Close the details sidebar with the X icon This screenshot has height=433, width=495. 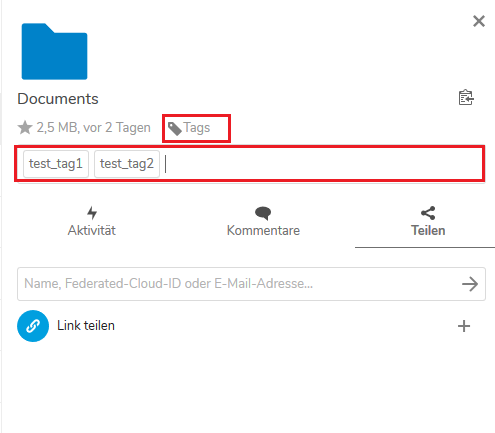[479, 21]
